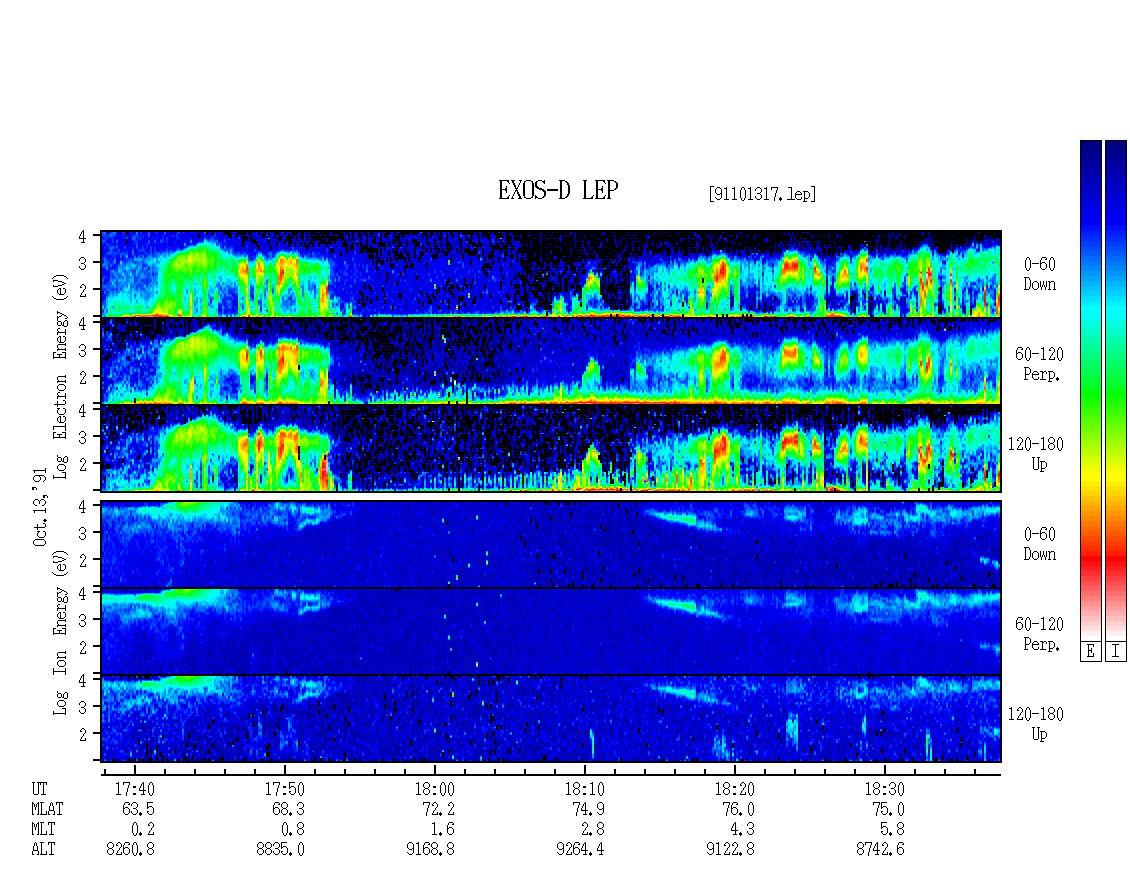Select the 18:00 time tick label
Image resolution: width=1130 pixels, height=875 pixels.
coord(435,789)
